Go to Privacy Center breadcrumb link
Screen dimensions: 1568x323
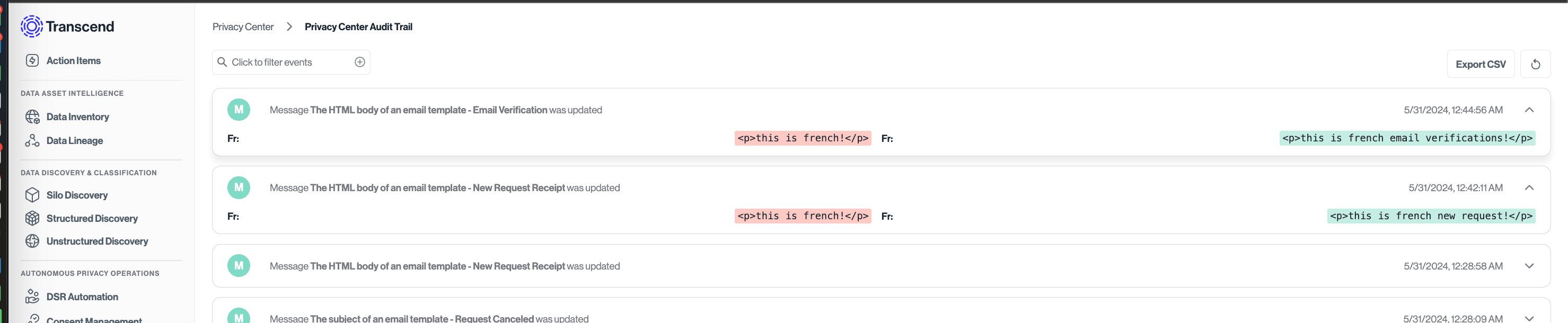click(x=243, y=27)
